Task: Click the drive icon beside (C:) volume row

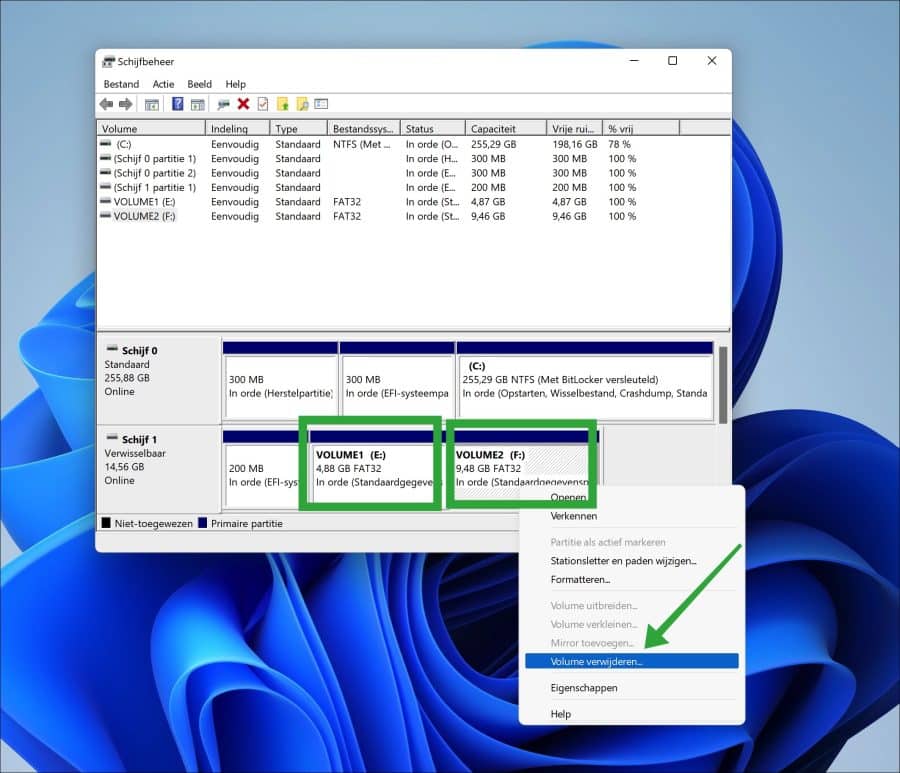Action: [x=106, y=143]
